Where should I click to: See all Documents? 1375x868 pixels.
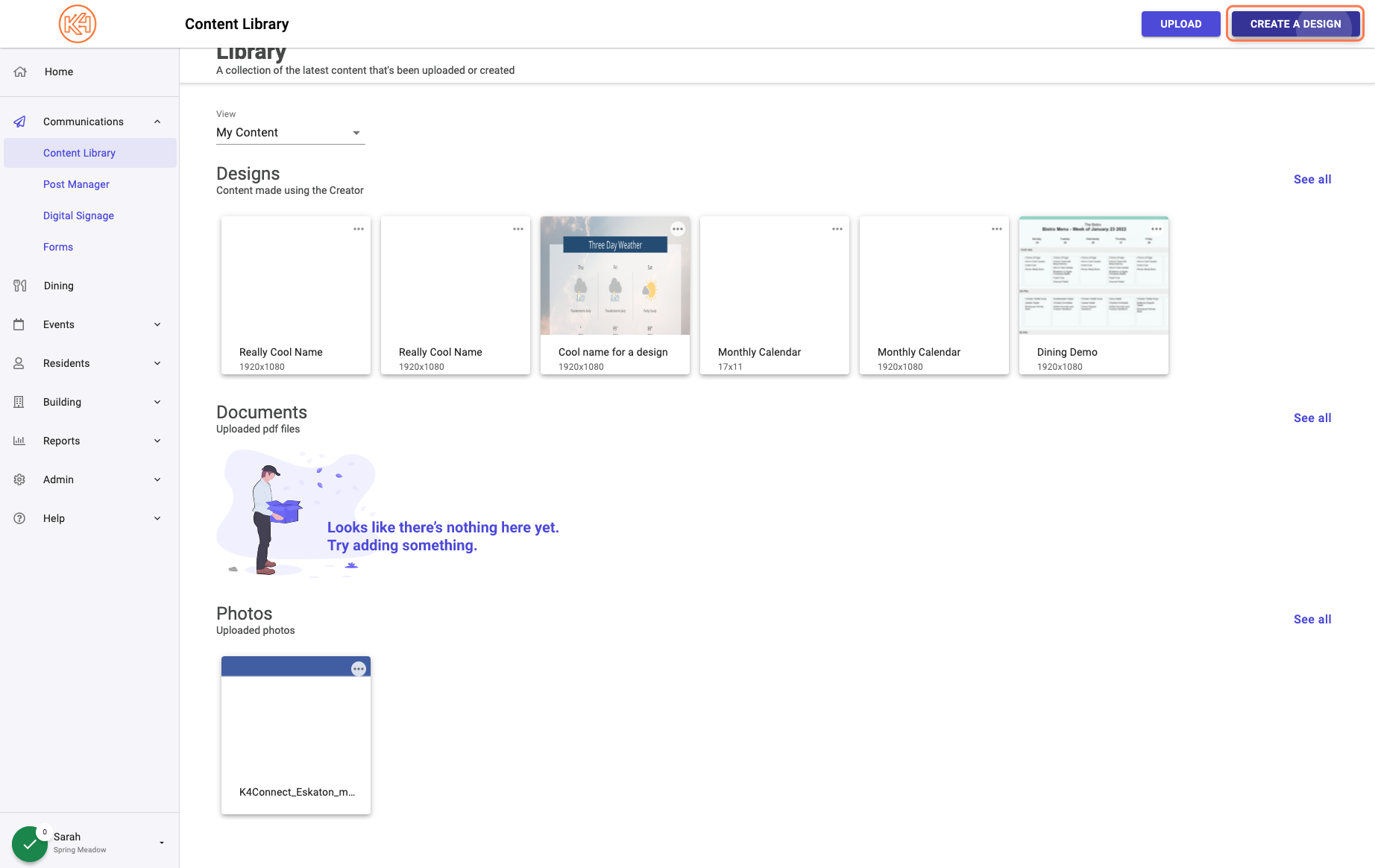(x=1312, y=418)
